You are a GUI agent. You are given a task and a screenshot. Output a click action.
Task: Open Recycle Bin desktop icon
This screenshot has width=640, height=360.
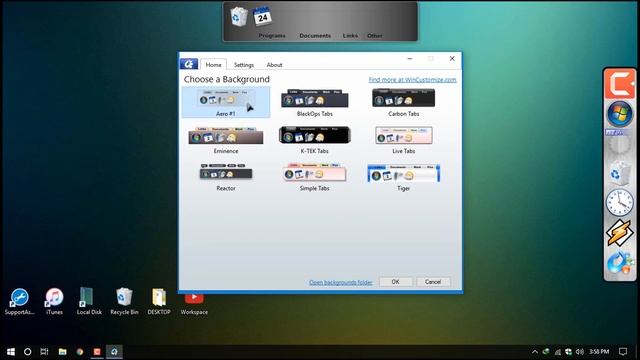(x=124, y=302)
